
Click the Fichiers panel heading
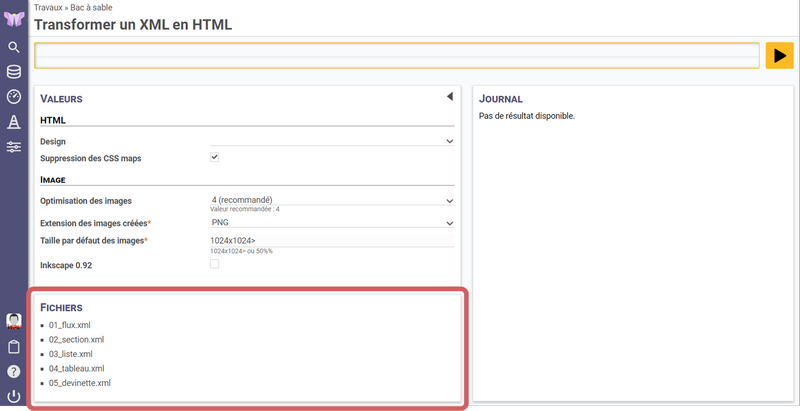[61, 308]
